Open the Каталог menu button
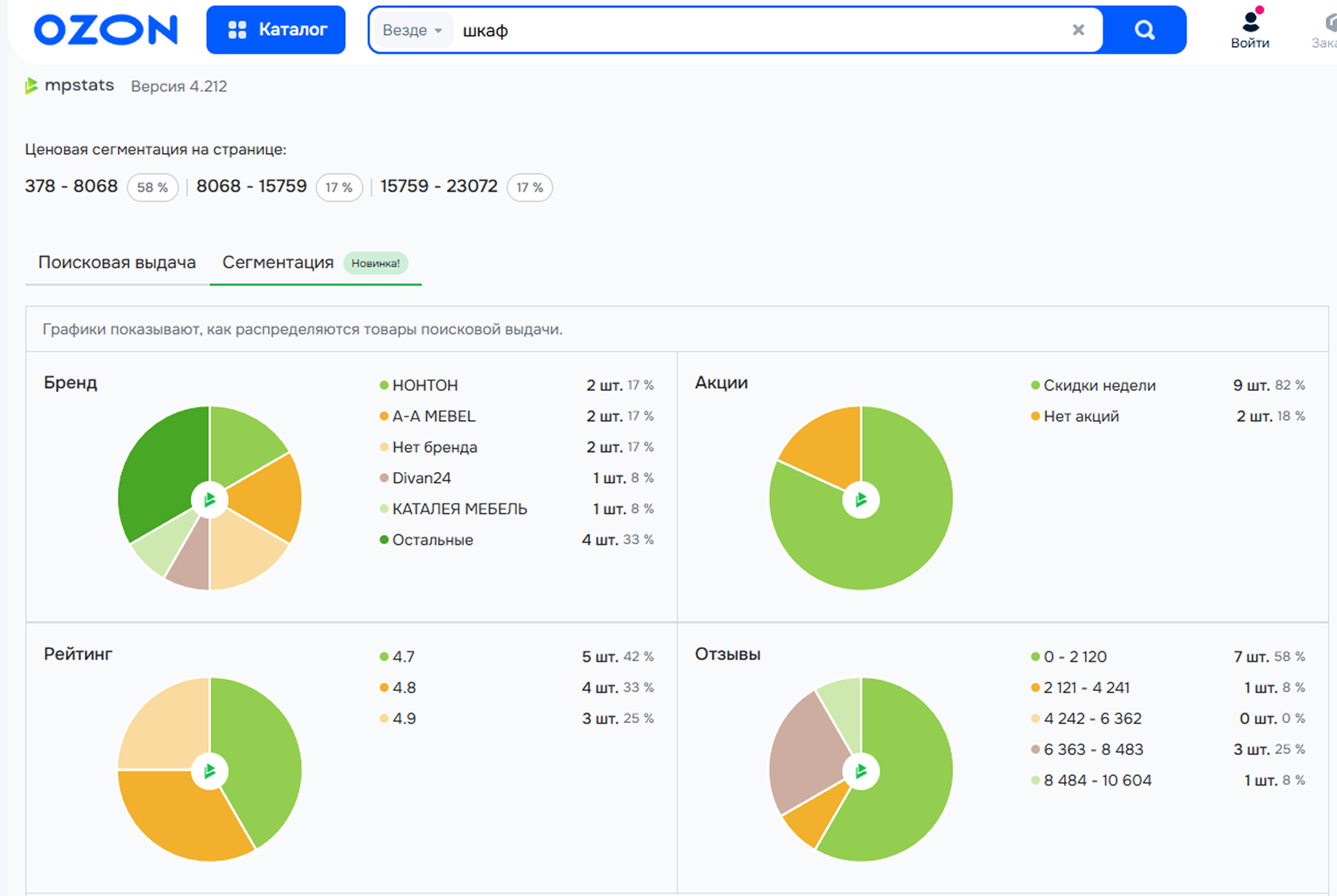Viewport: 1337px width, 896px height. (276, 30)
